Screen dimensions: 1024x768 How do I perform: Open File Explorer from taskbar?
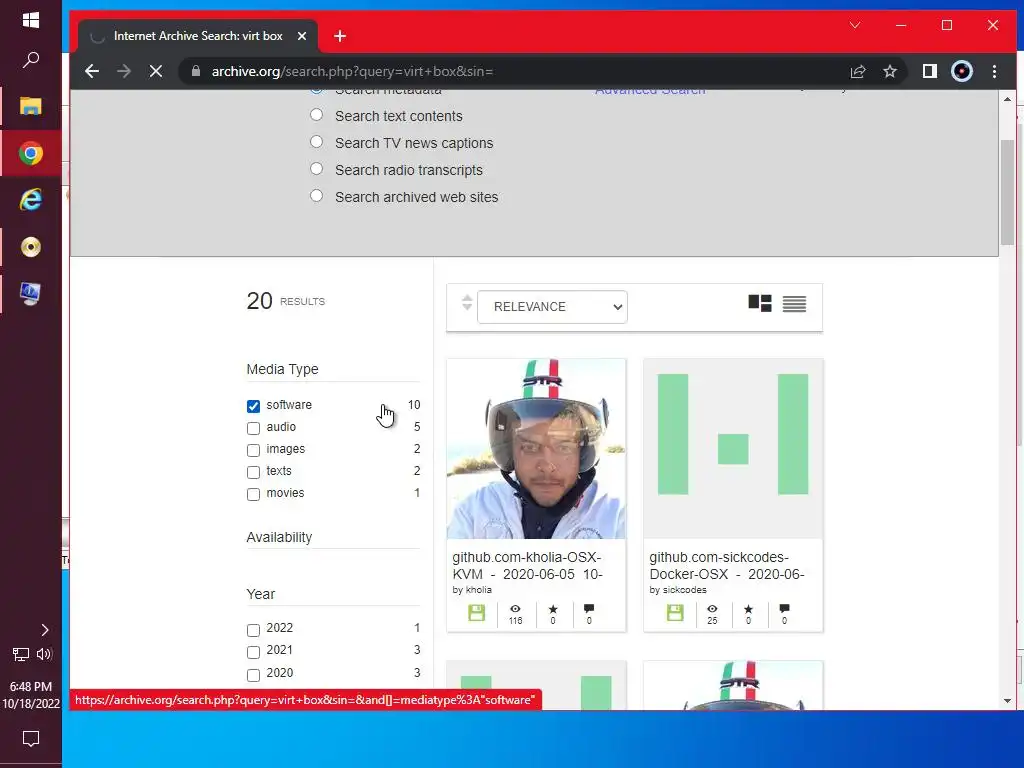click(31, 106)
